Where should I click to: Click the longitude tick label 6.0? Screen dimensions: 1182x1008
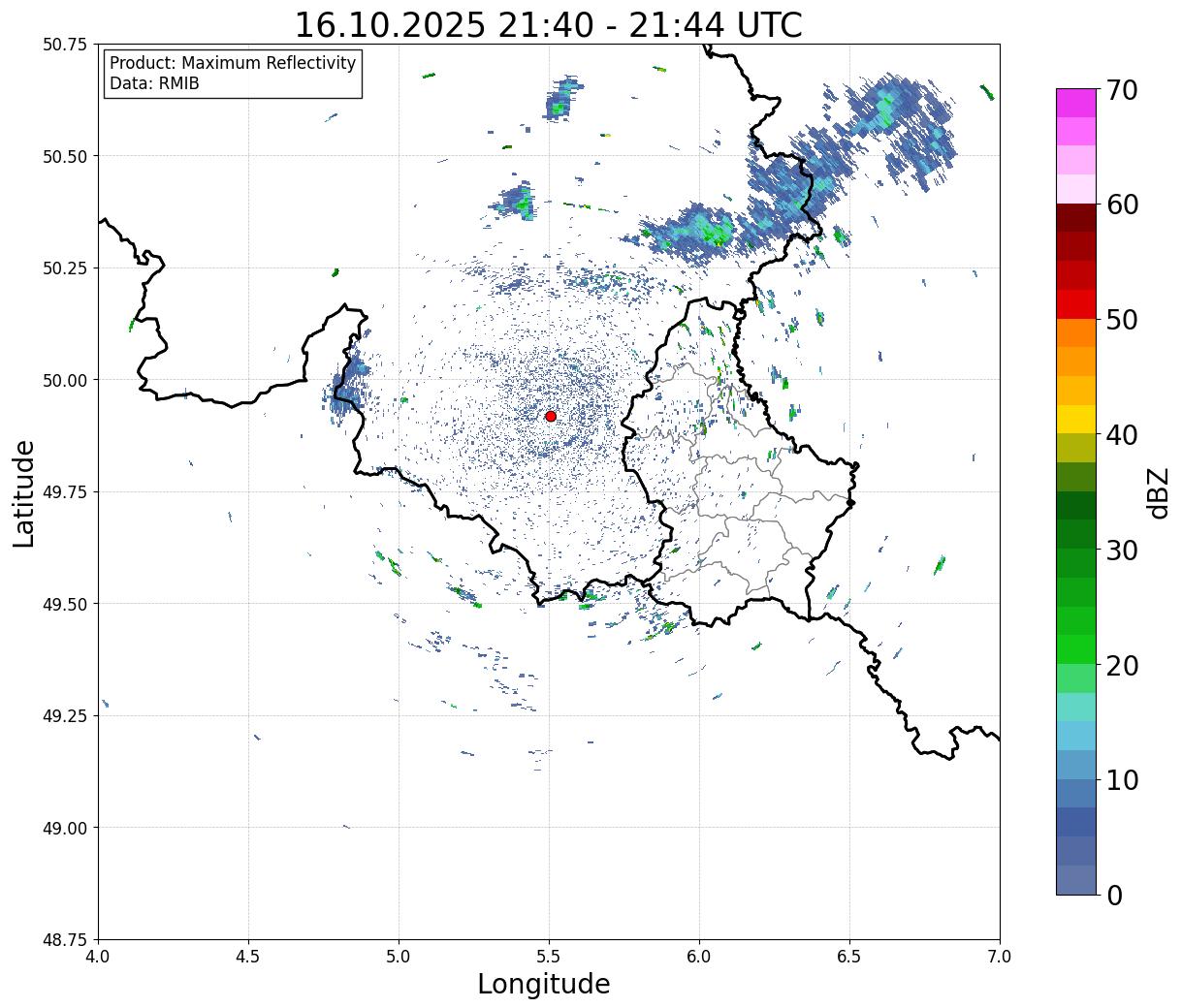[x=699, y=957]
